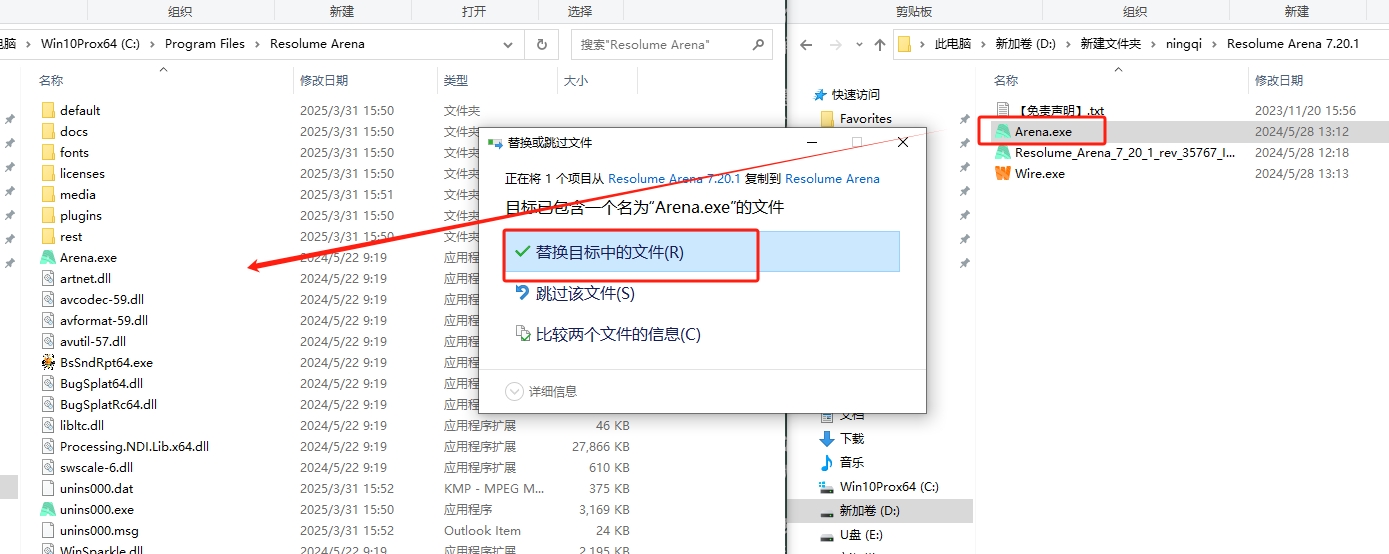Screen dimensions: 1389x554
Task: Select the 免责声明 .txt file icon
Action: (x=1003, y=110)
